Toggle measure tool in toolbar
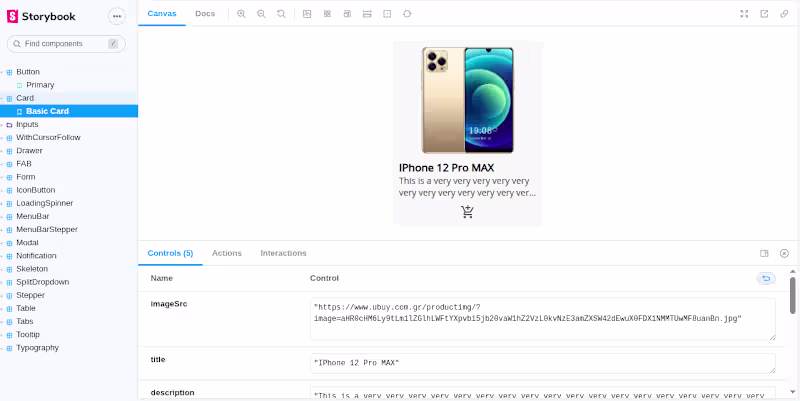The height and width of the screenshot is (401, 800). 367,14
